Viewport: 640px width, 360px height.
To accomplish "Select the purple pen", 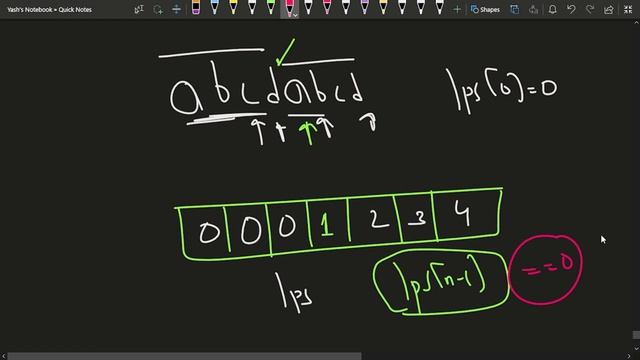I will 364,8.
